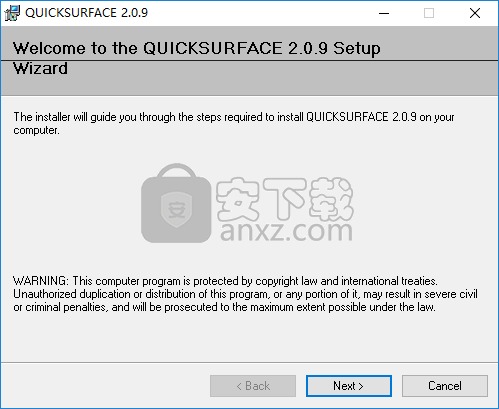Click the disabled < Back button
Screen dimensions: 499x409
253,386
